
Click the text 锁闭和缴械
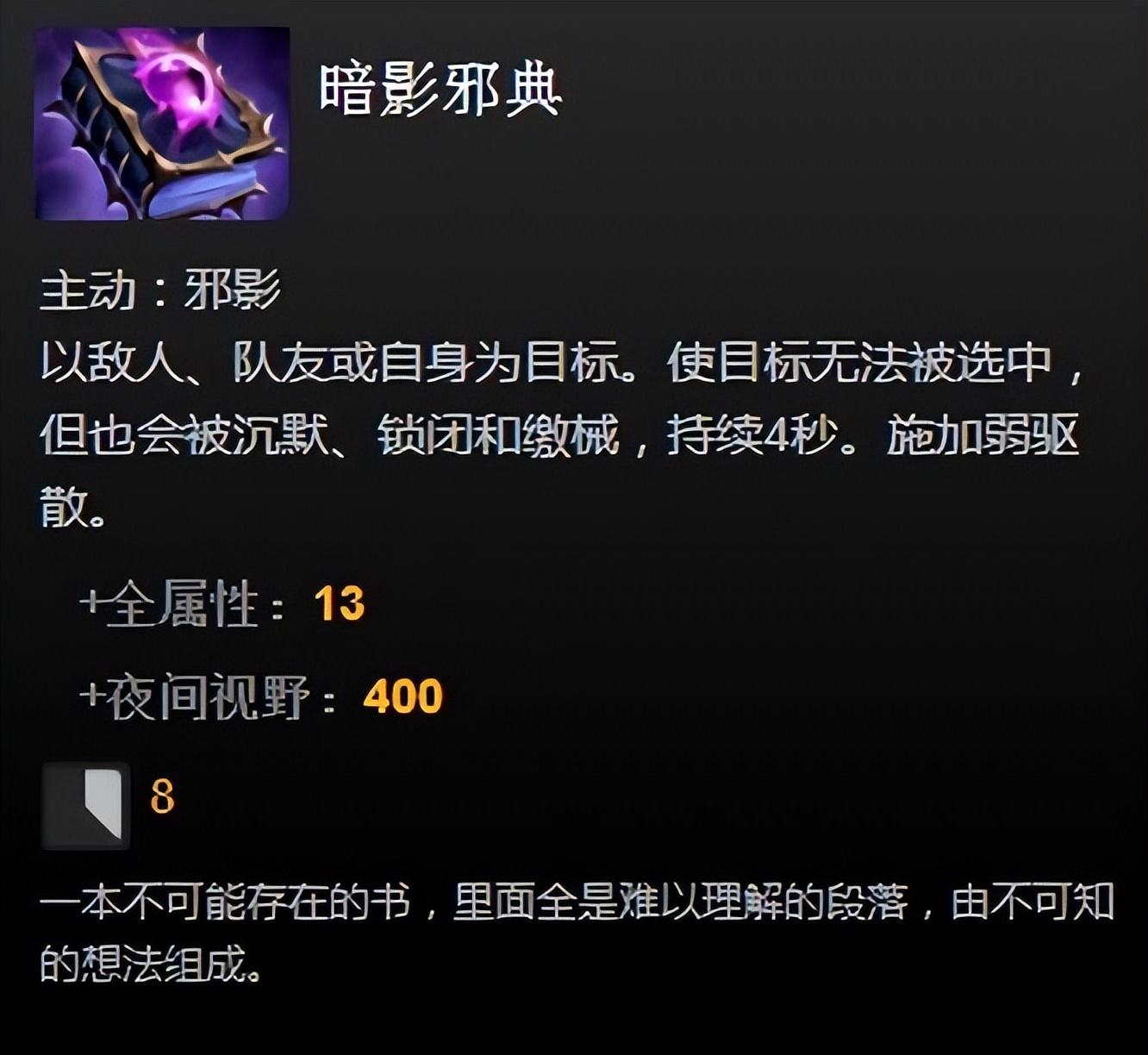(498, 434)
